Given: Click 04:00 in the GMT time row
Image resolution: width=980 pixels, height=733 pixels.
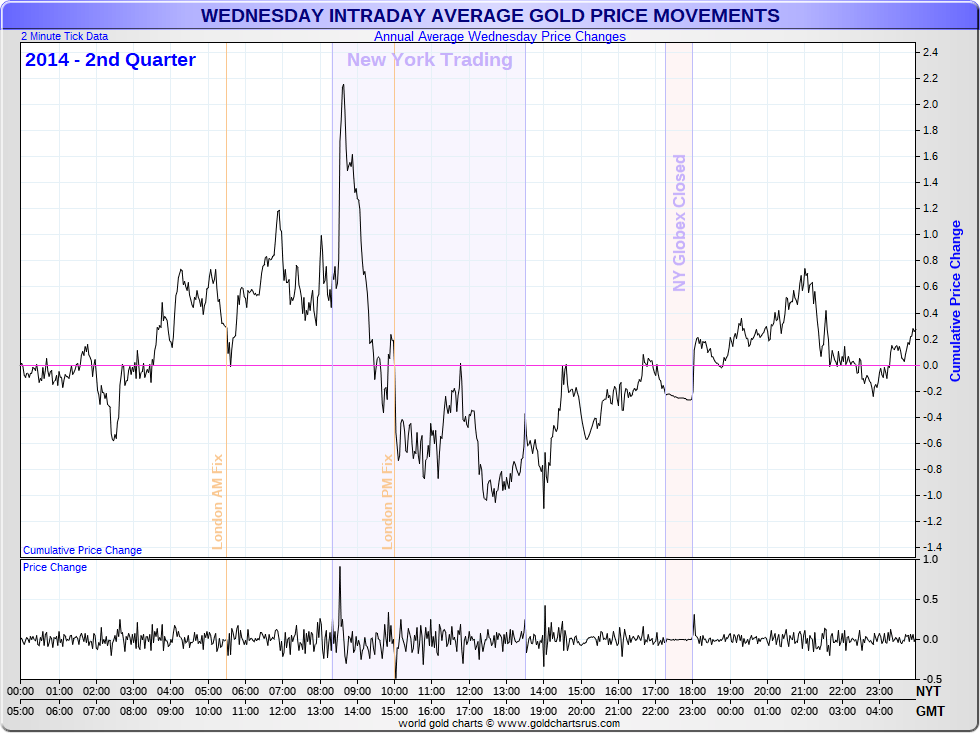Looking at the screenshot, I should pos(879,711).
